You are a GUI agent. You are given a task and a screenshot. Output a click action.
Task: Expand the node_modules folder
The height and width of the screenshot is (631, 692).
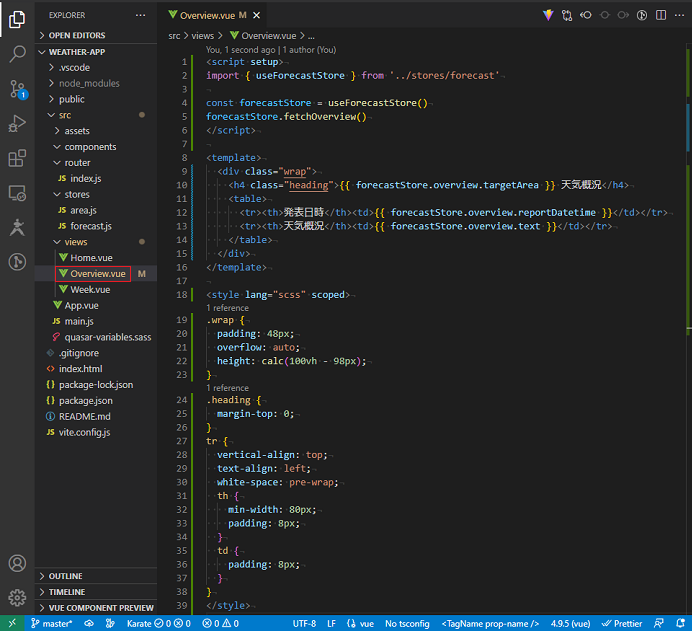coord(96,83)
